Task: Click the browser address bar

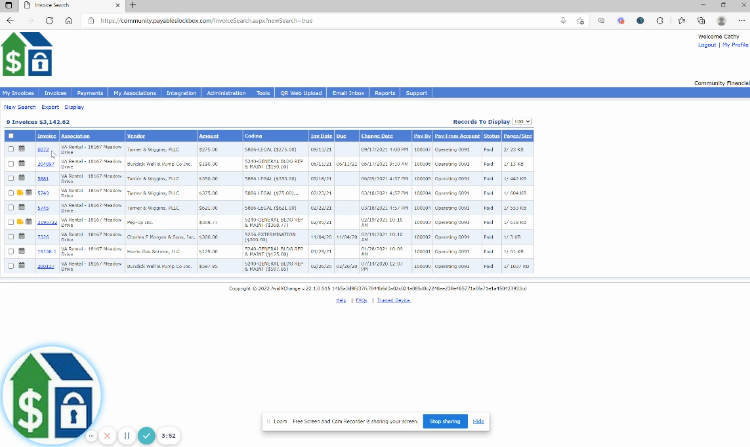Action: (300, 19)
